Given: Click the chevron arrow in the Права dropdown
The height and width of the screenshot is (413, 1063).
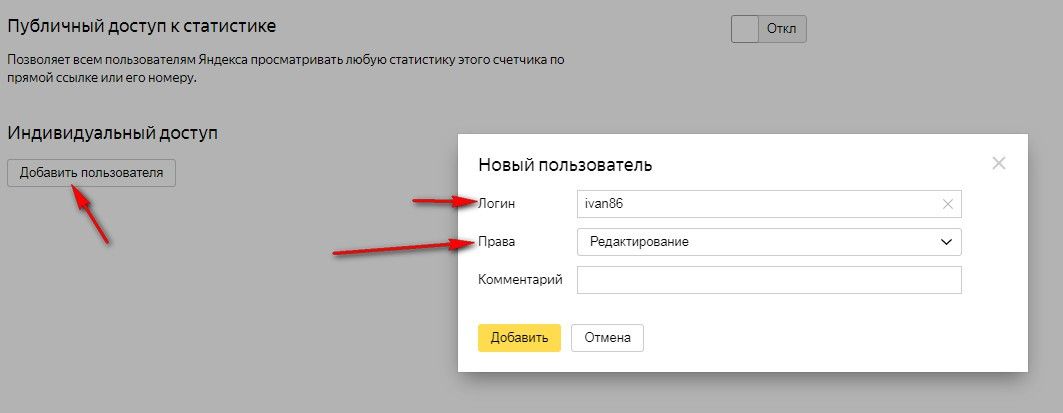Looking at the screenshot, I should 946,242.
